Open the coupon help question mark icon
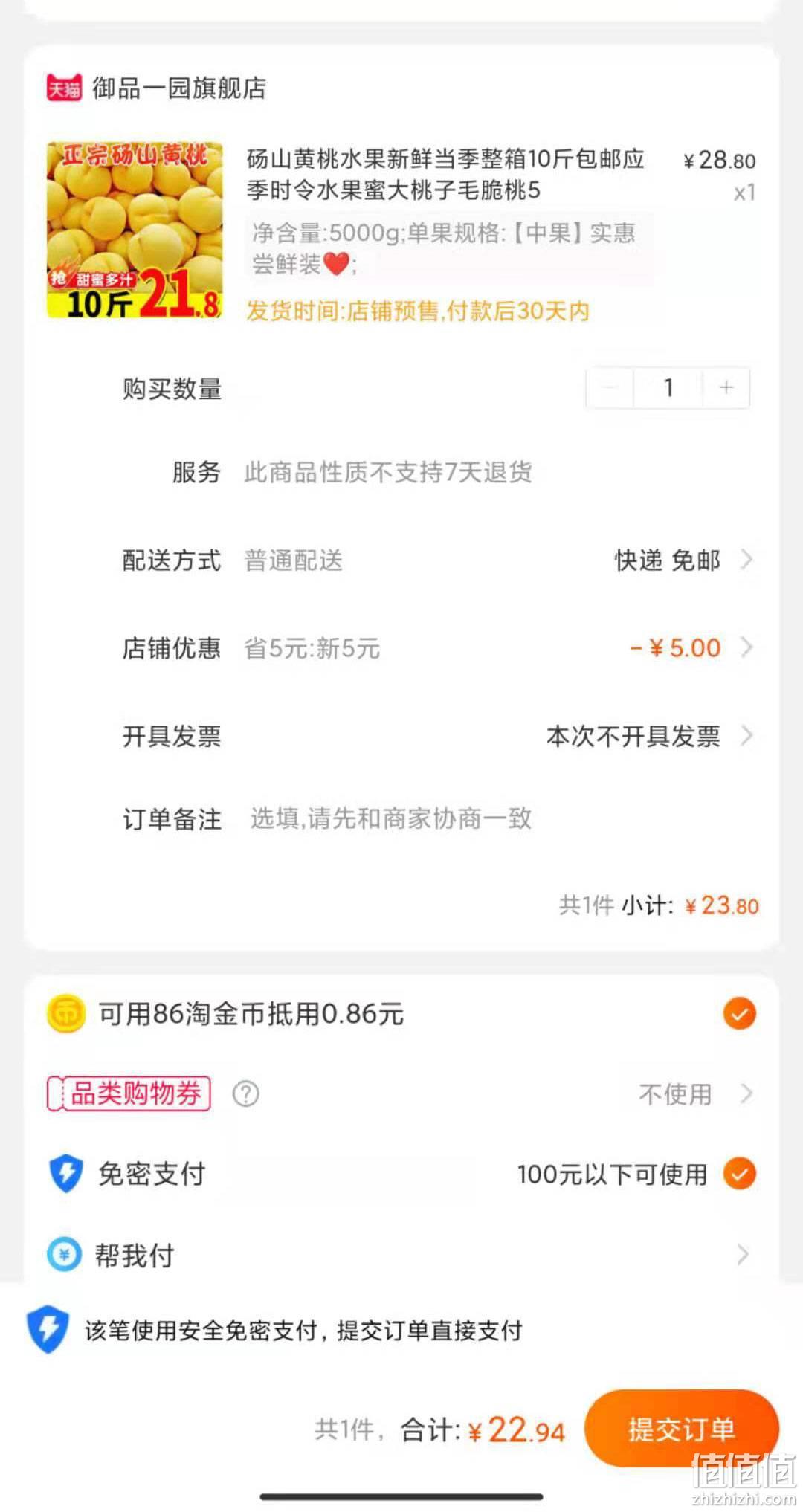803x1512 pixels. click(246, 1093)
